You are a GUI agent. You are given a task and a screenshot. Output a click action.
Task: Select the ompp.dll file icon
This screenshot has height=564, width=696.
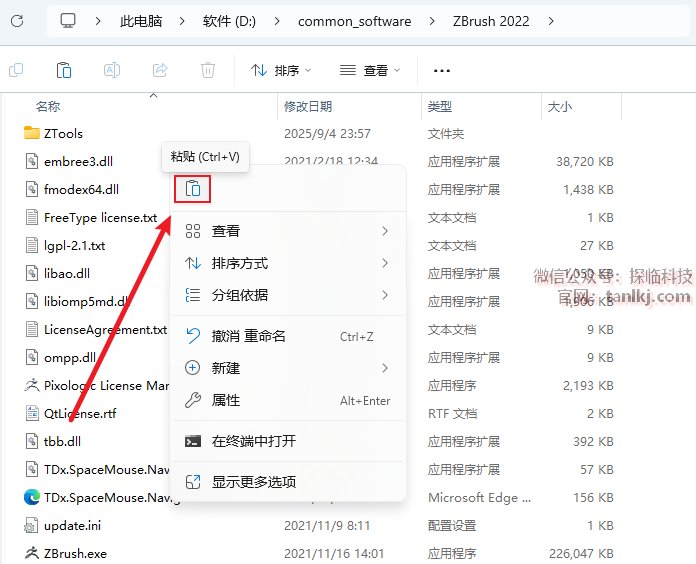point(32,357)
